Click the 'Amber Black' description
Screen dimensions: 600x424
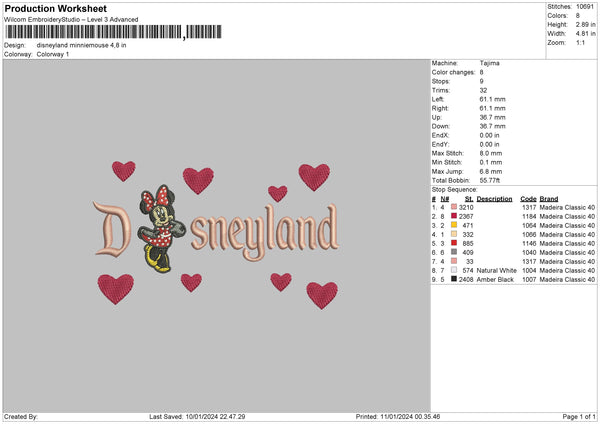[495, 280]
